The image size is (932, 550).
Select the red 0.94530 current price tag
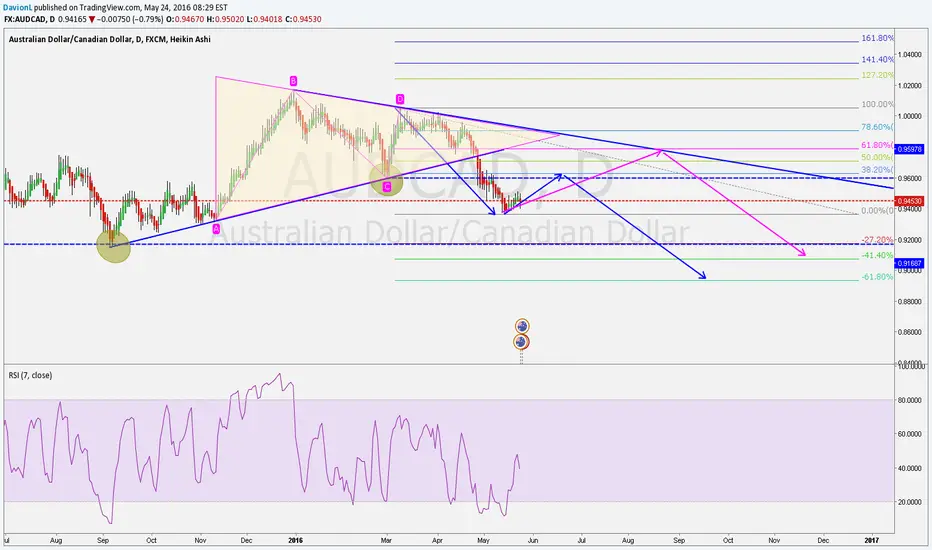coord(909,202)
